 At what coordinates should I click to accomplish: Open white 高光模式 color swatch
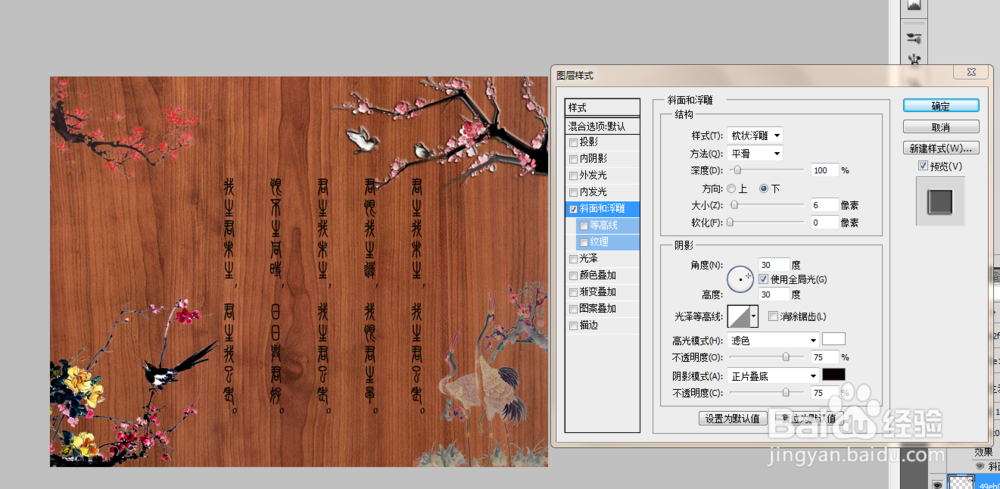[x=834, y=339]
